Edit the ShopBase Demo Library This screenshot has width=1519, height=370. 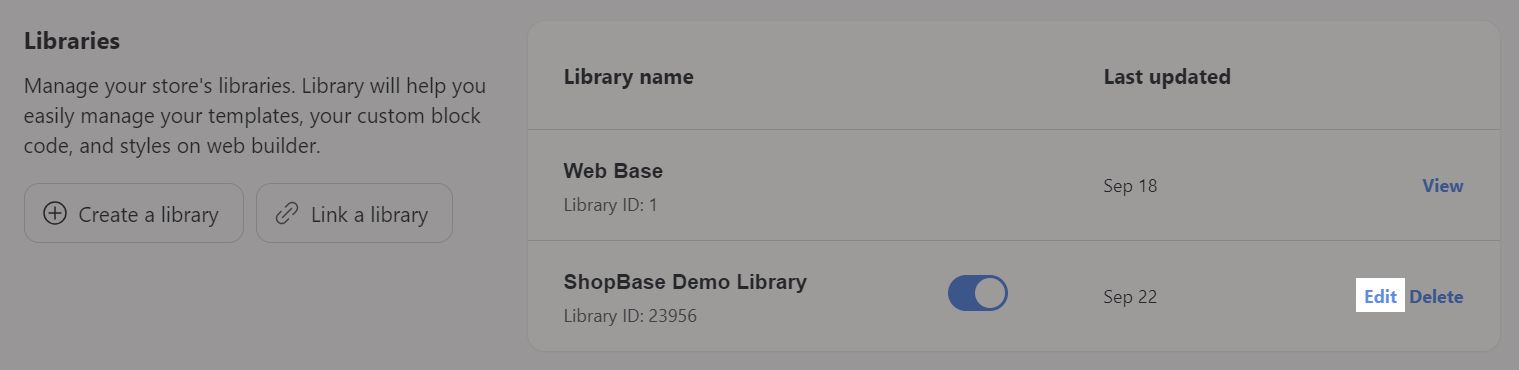coord(1380,297)
